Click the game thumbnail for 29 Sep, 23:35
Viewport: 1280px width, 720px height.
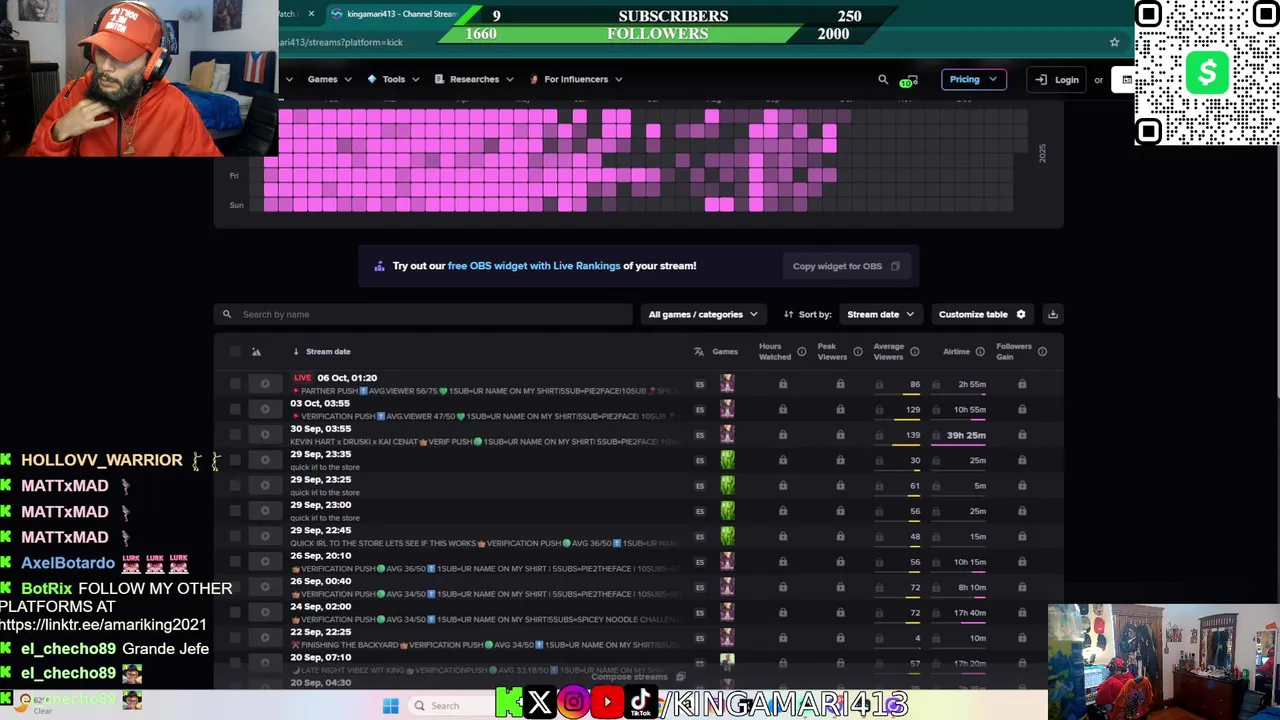tap(727, 460)
